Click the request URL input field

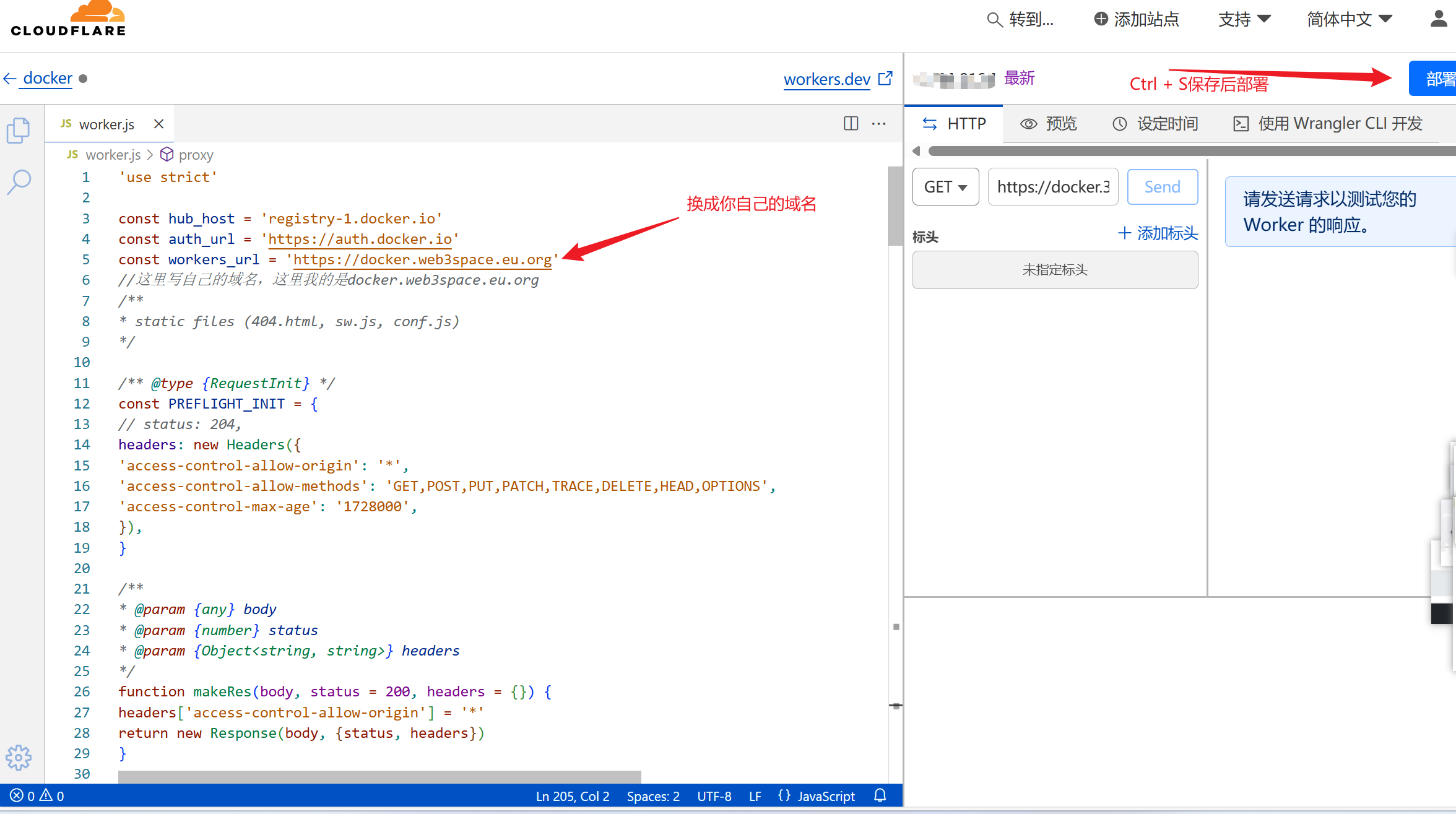point(1052,187)
